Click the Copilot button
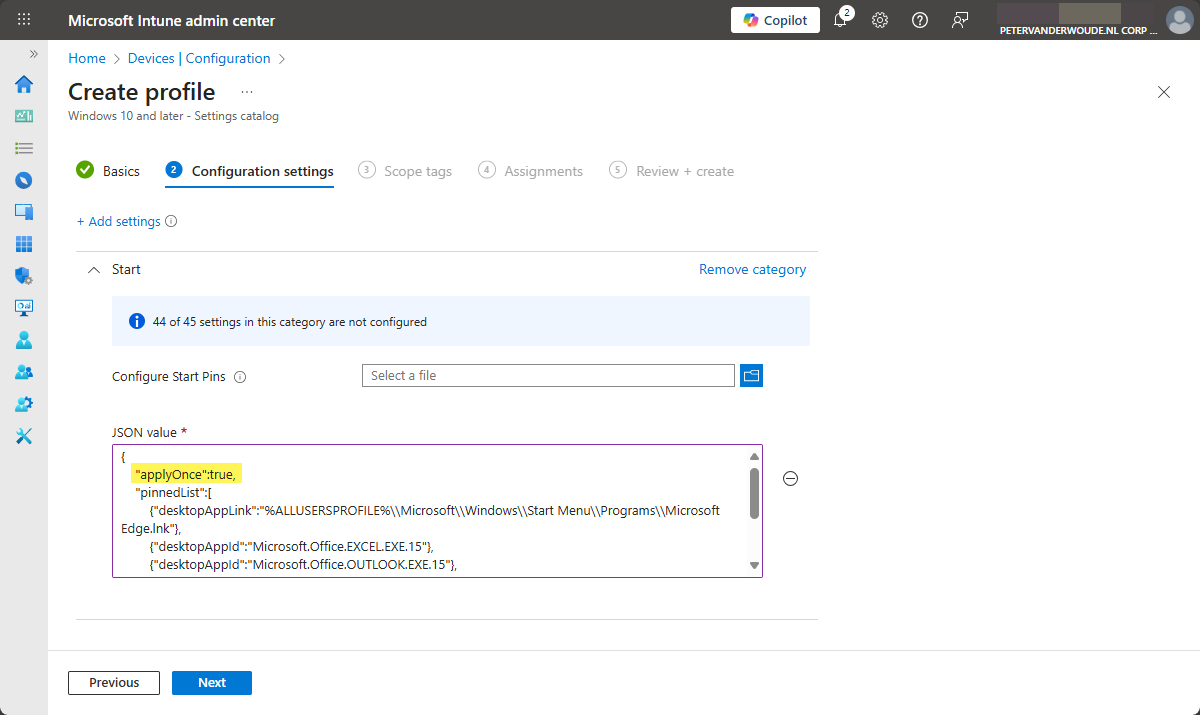Image resolution: width=1200 pixels, height=715 pixels. point(775,20)
